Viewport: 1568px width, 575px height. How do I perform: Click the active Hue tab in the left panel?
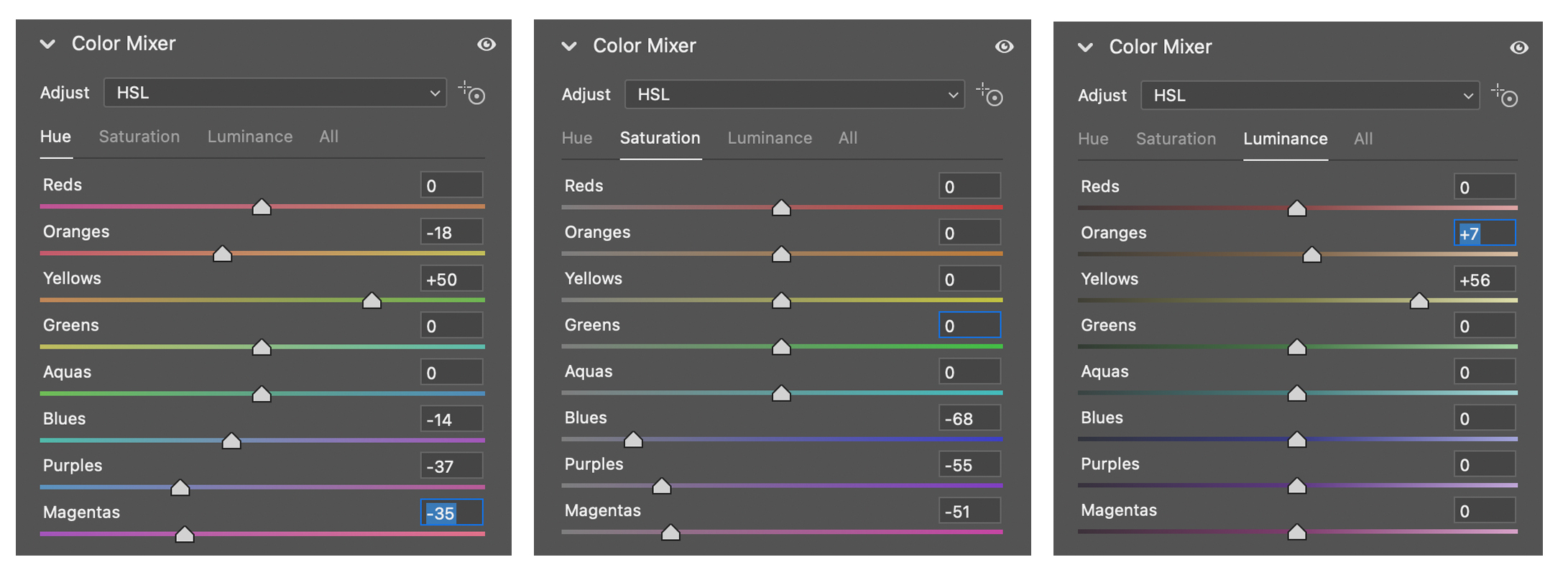tap(55, 137)
